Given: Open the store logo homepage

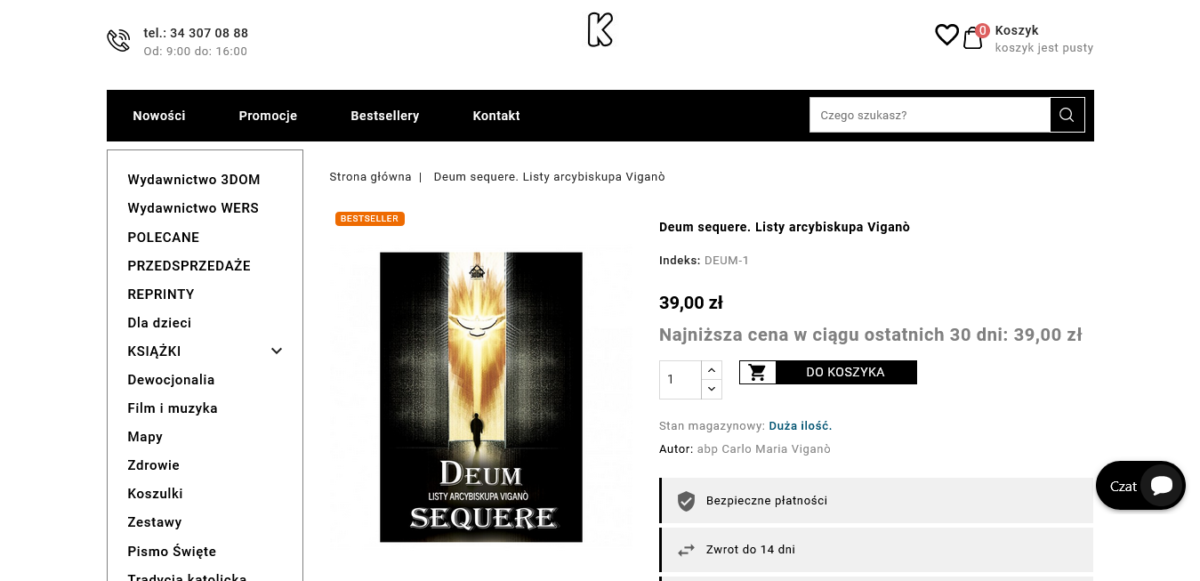Looking at the screenshot, I should [x=600, y=29].
